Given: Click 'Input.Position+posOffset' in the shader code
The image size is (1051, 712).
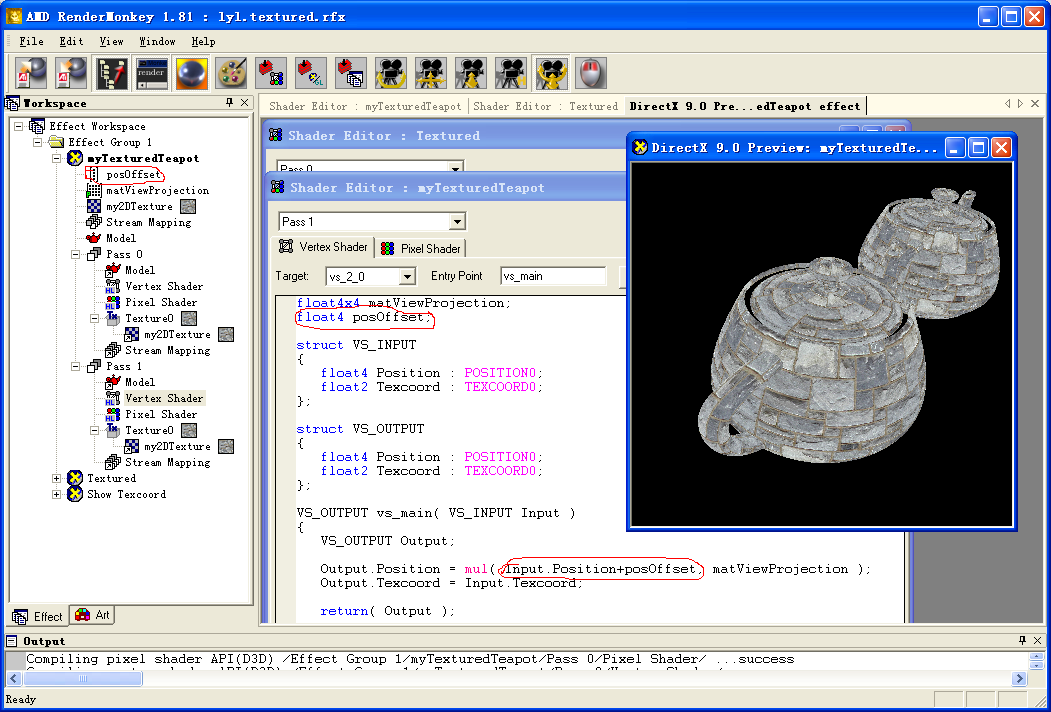Looking at the screenshot, I should (x=601, y=569).
